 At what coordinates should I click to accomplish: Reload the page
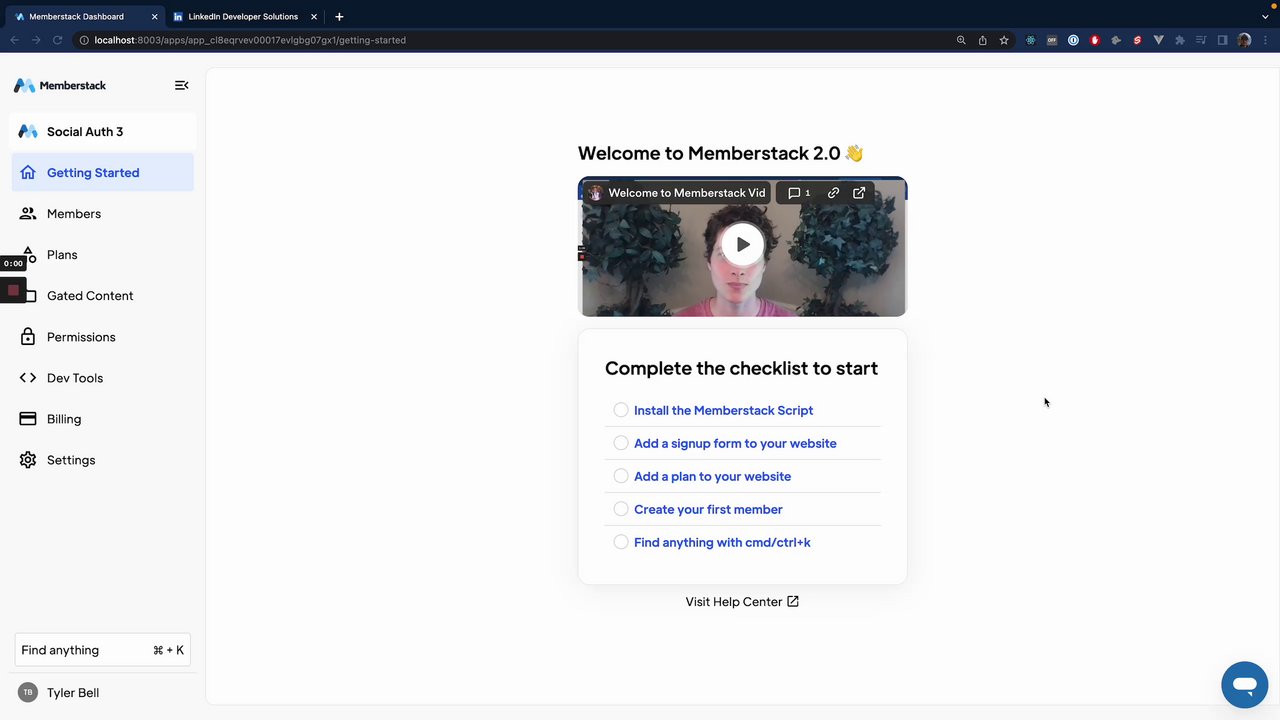pos(57,40)
